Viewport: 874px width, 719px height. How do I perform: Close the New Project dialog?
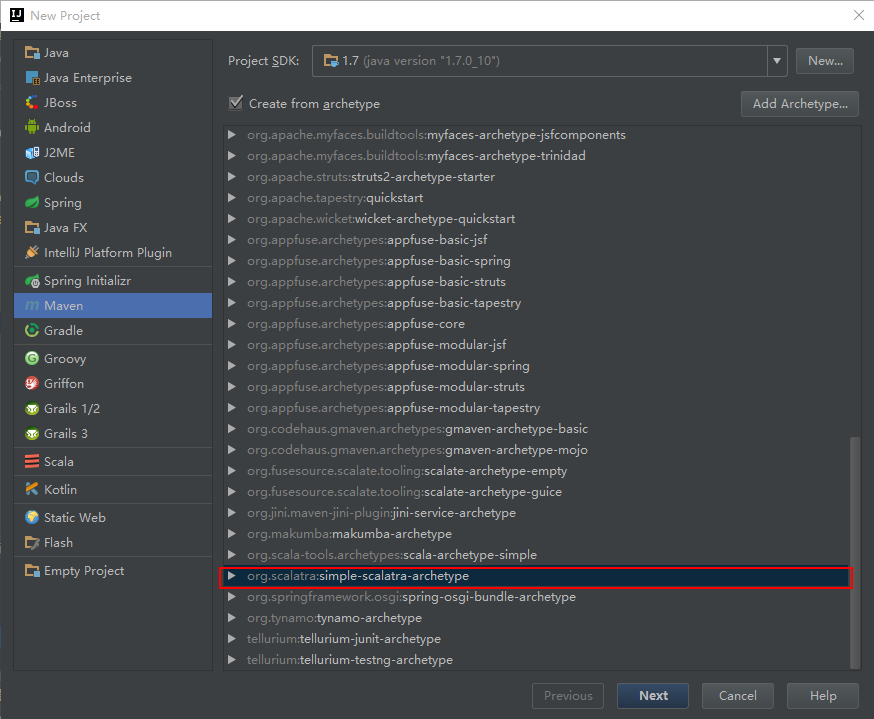click(858, 15)
